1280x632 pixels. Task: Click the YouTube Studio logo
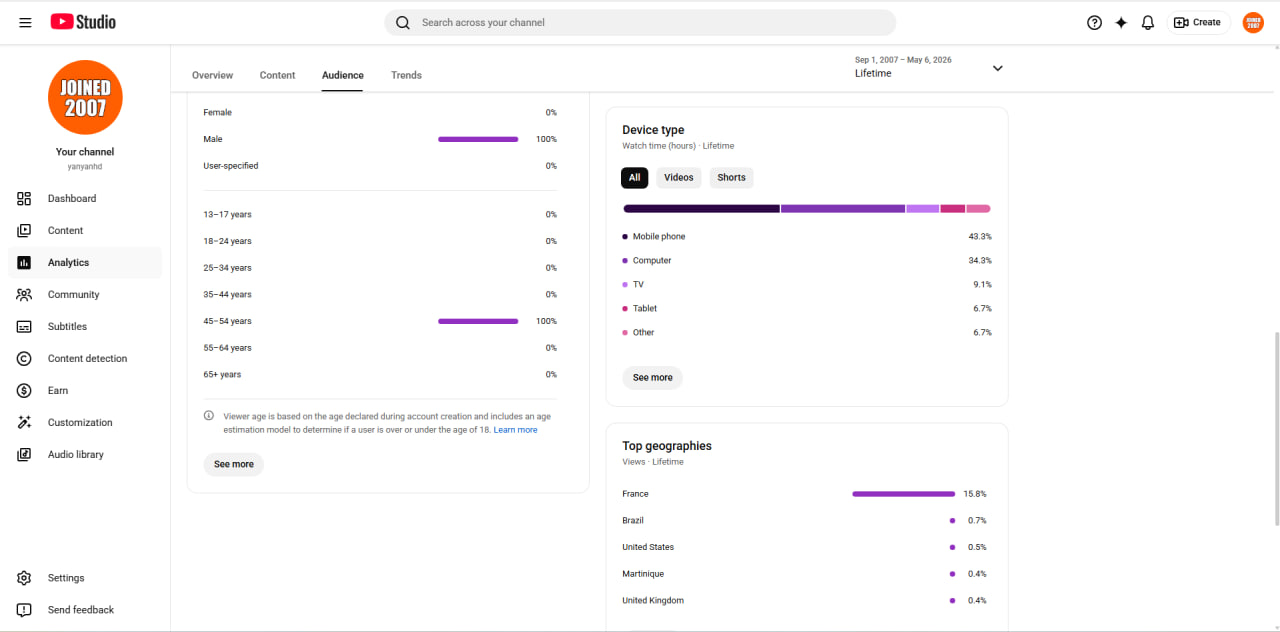coord(83,22)
